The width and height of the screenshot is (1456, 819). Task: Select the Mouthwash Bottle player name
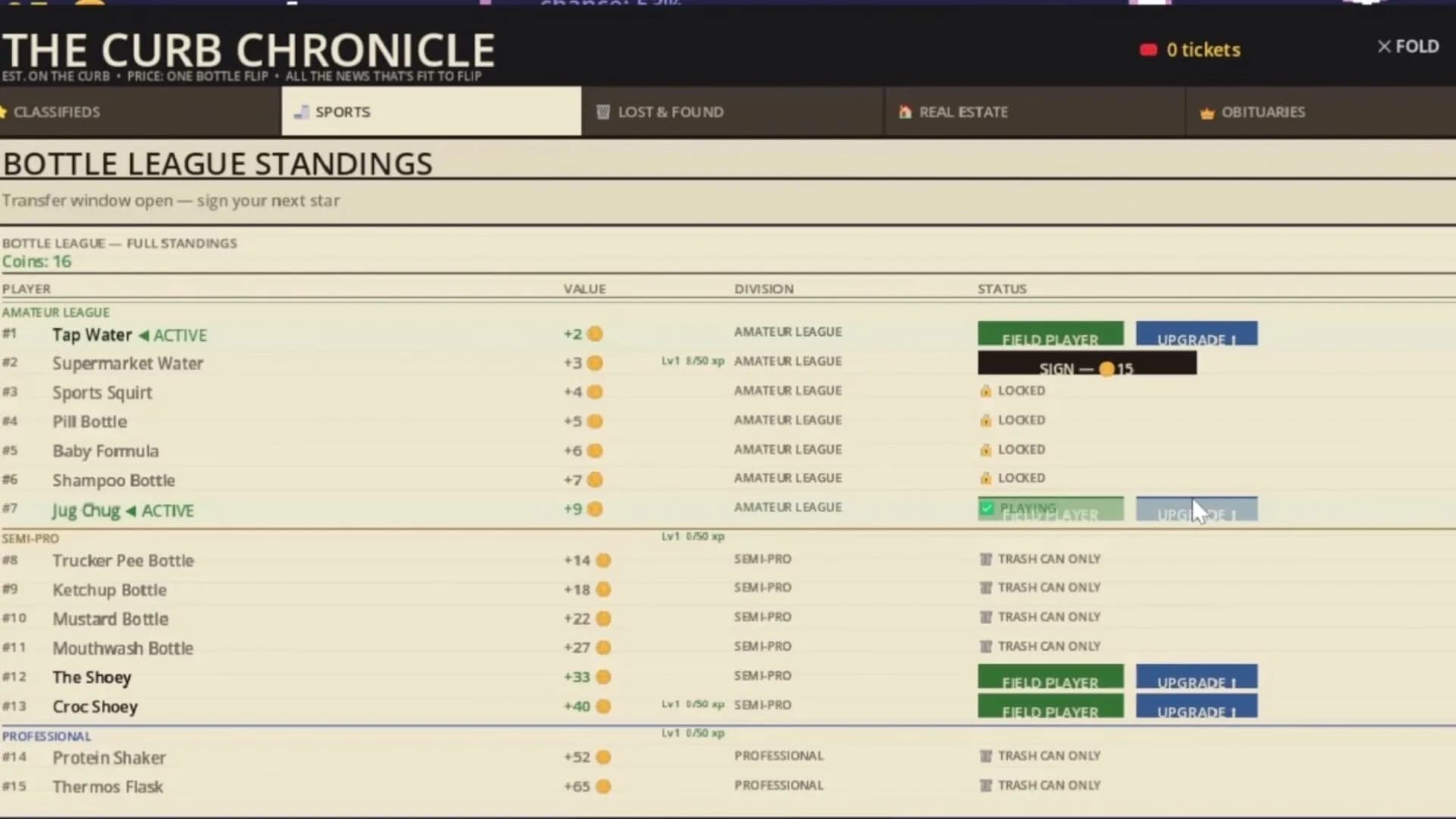122,648
